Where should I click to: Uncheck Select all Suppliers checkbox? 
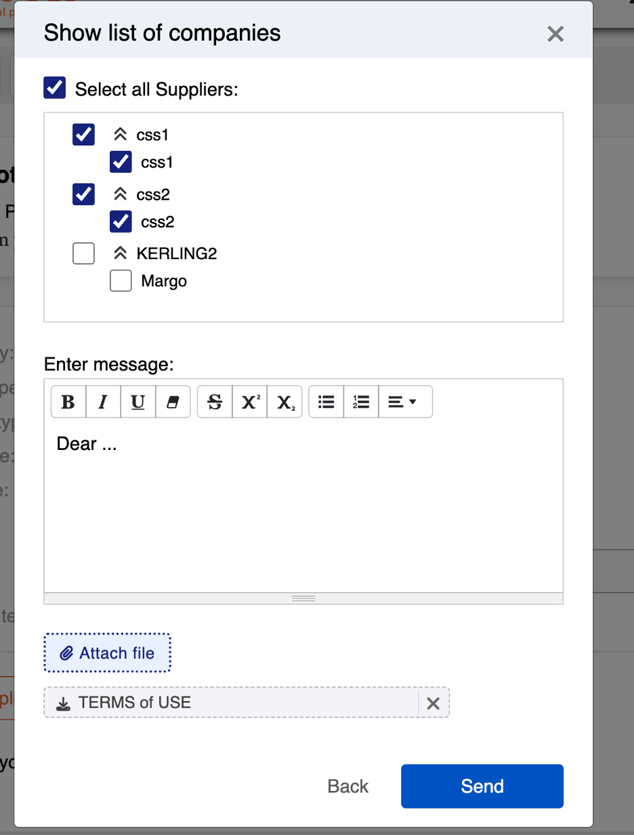coord(55,88)
